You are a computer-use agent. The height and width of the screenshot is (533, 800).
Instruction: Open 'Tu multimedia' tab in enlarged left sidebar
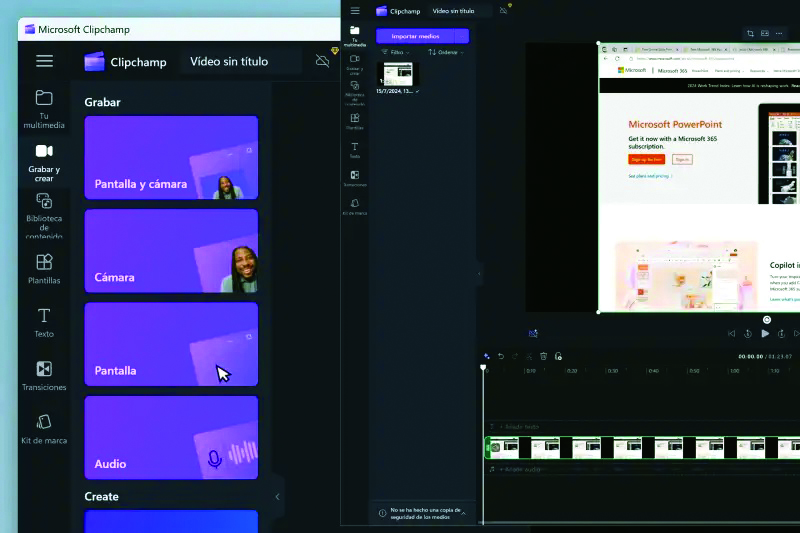tap(44, 109)
